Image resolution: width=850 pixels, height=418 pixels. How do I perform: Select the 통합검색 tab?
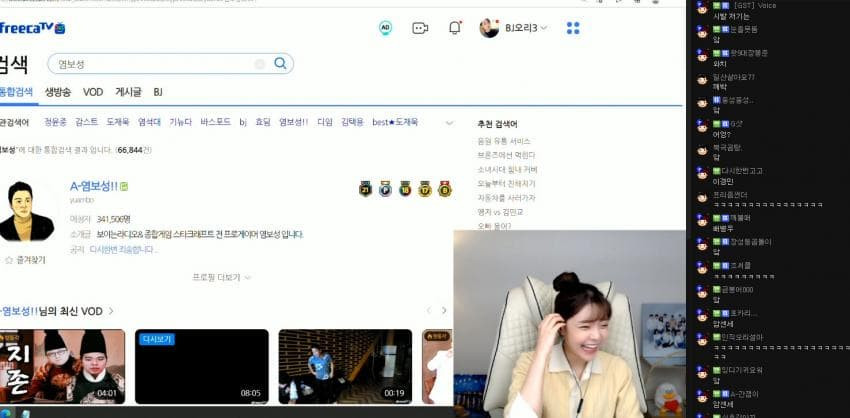click(x=16, y=92)
